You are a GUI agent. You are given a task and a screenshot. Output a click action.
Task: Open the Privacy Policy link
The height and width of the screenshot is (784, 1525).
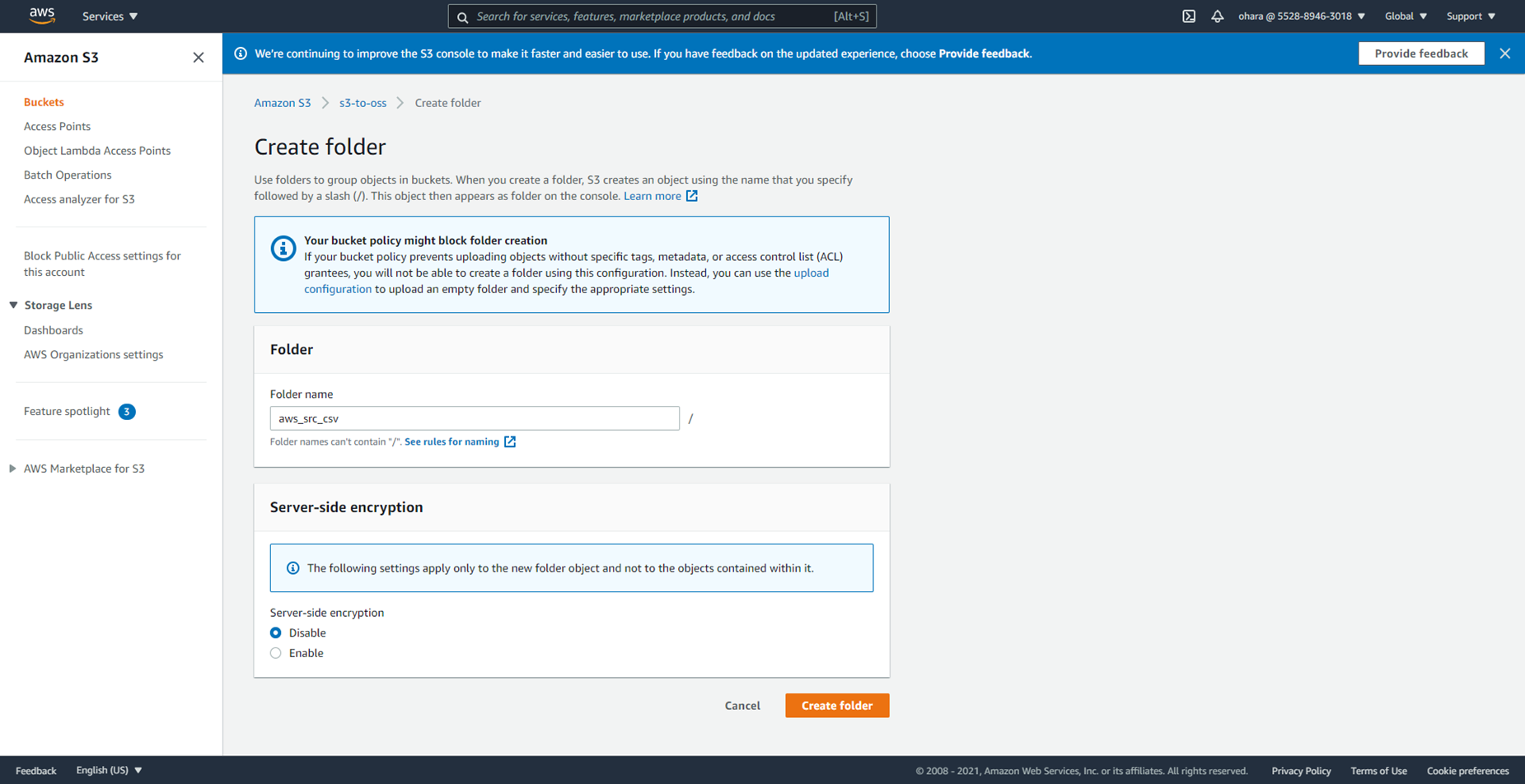(x=1301, y=772)
